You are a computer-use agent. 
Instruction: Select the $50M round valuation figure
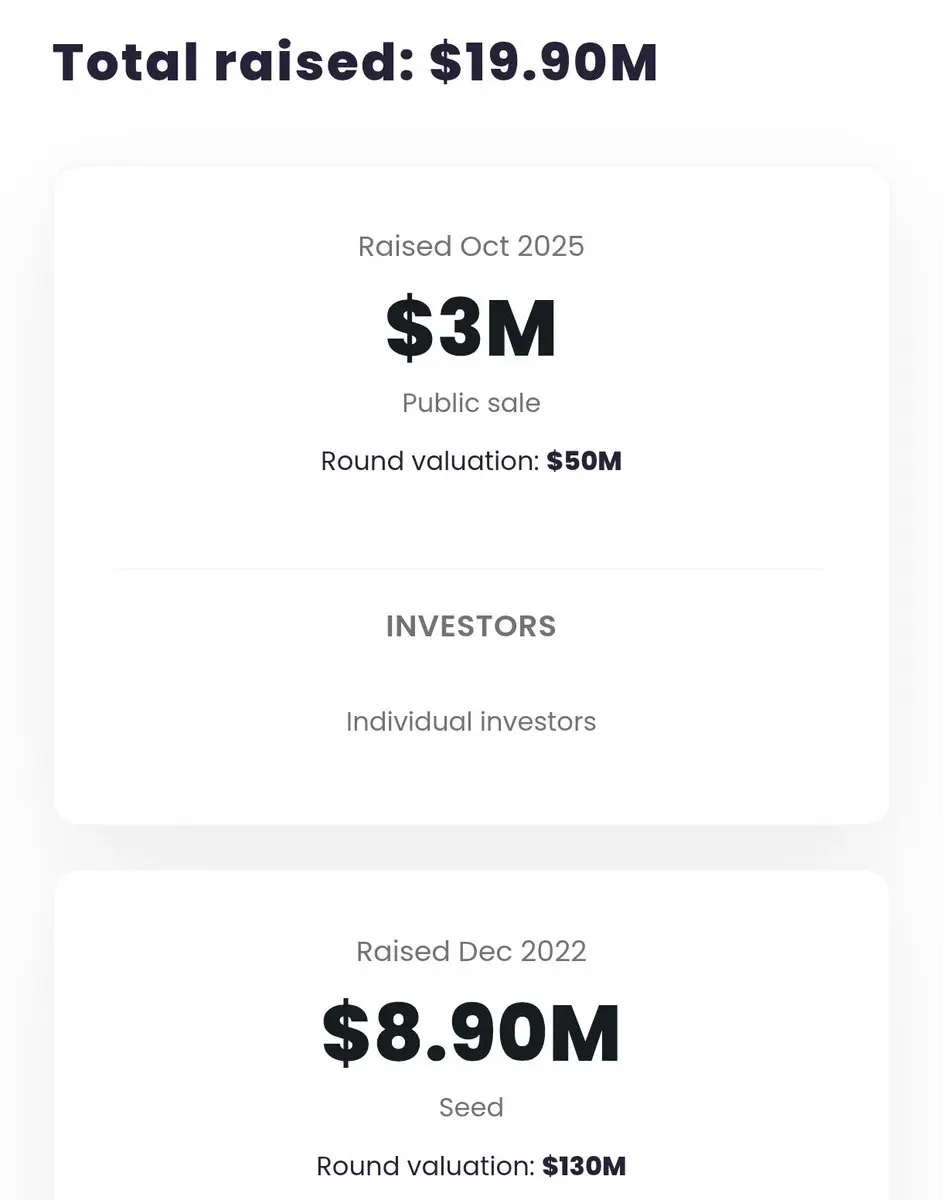point(584,461)
